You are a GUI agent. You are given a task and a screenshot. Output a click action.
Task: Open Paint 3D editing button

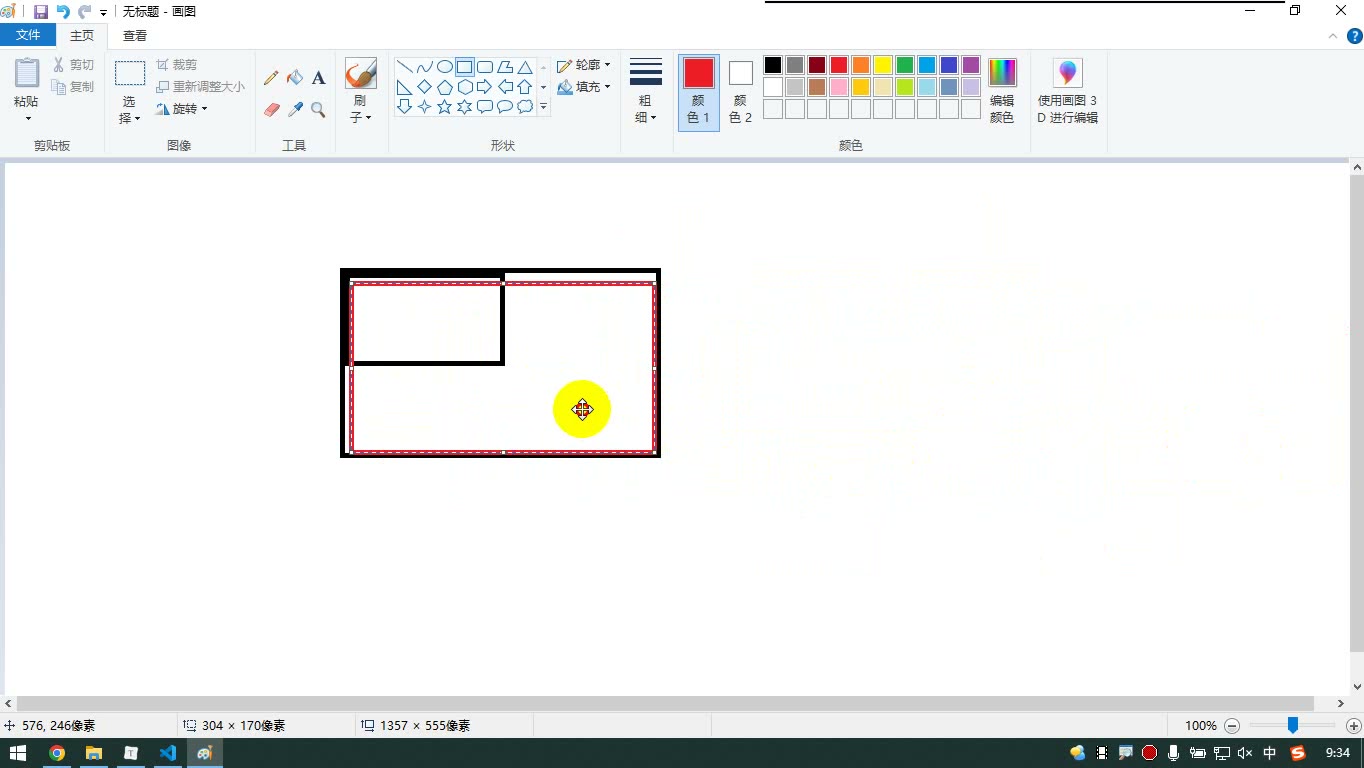[1068, 91]
